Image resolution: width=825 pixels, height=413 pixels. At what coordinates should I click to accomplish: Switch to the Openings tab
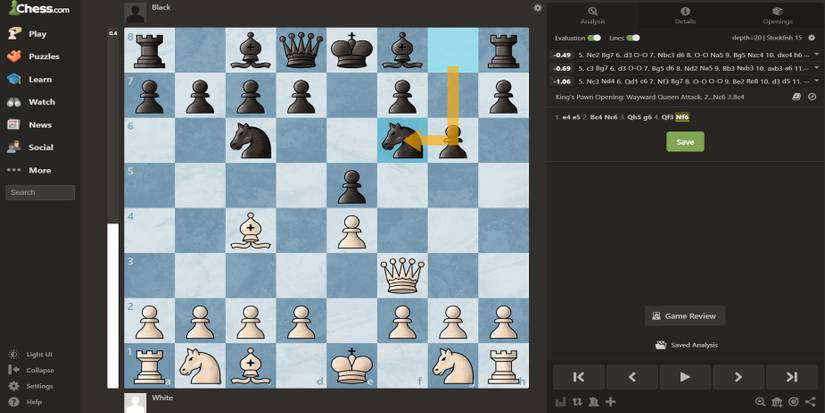pos(778,15)
